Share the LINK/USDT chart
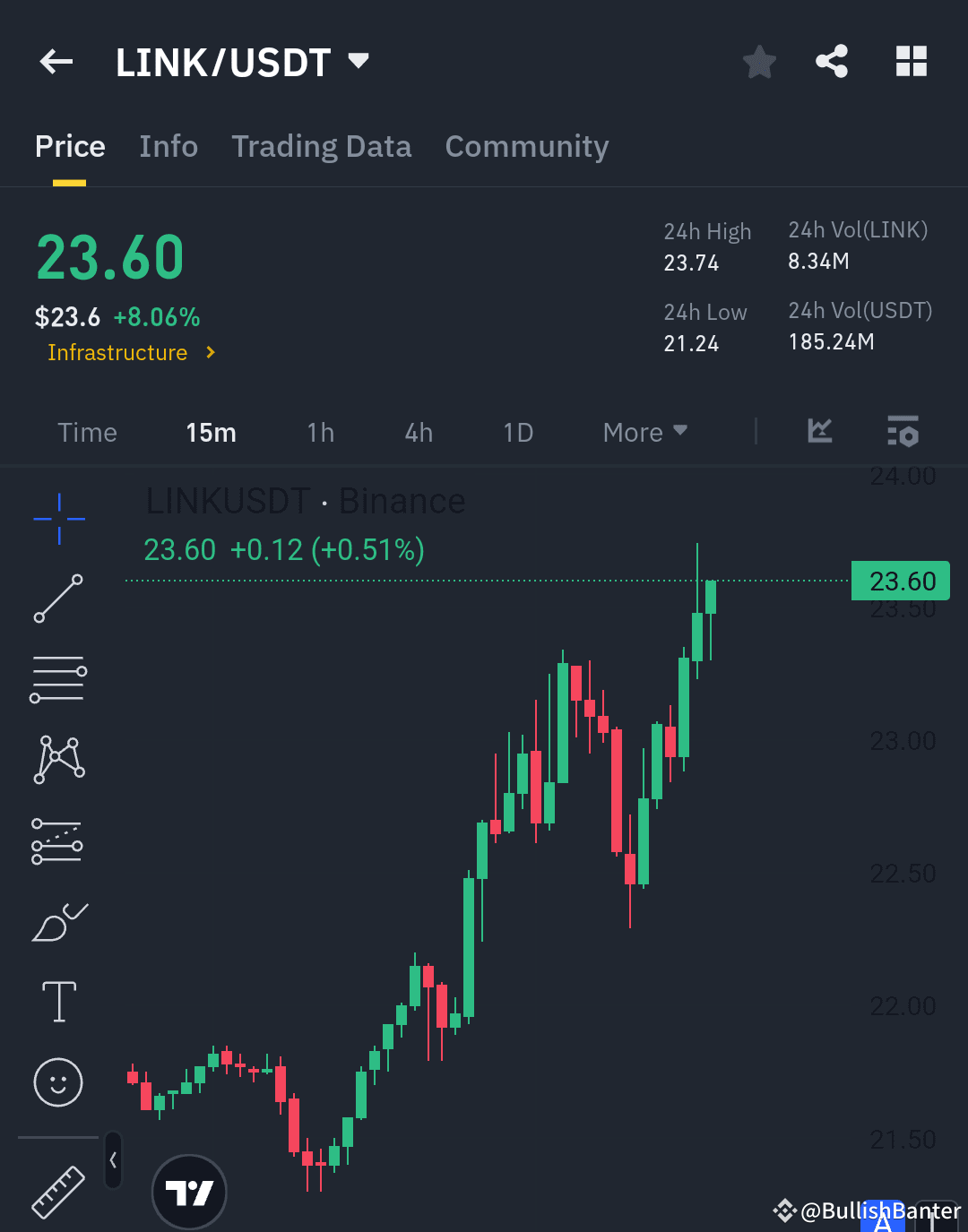This screenshot has width=968, height=1232. (832, 61)
